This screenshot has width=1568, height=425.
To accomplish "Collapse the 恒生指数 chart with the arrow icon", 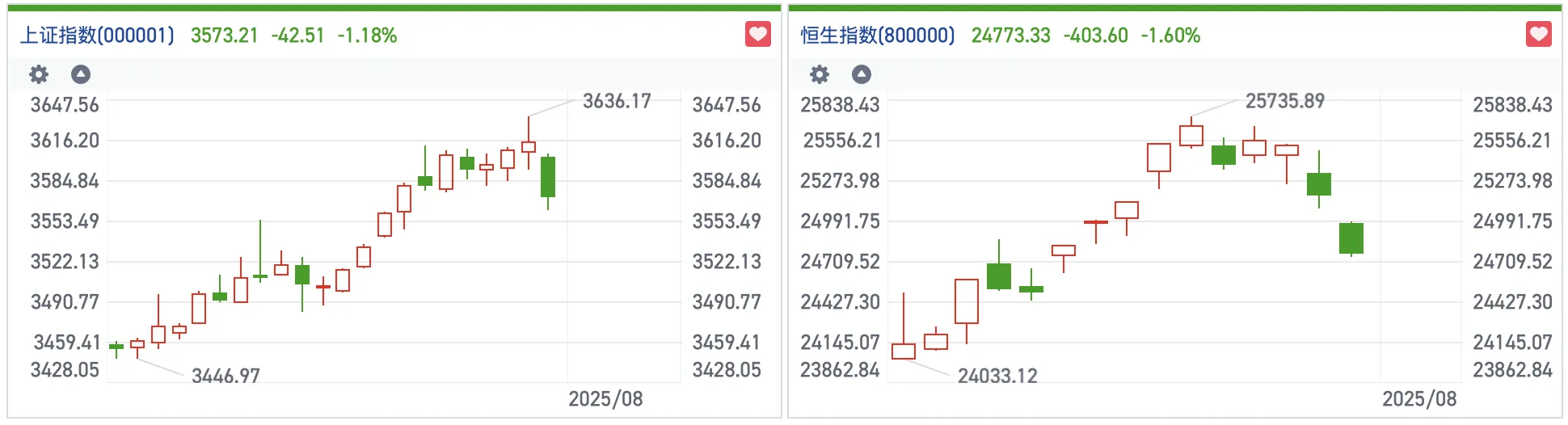I will [x=862, y=75].
